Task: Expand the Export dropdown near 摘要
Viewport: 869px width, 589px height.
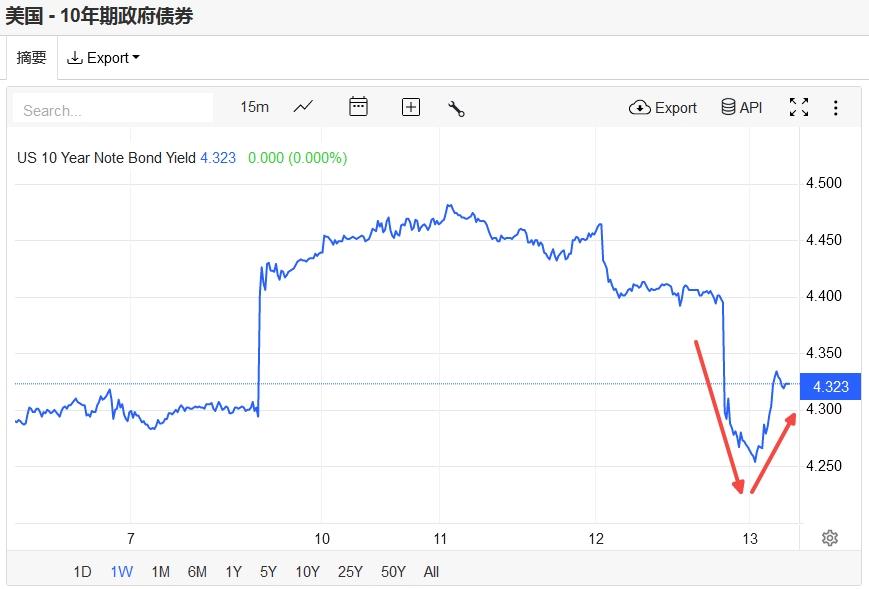Action: pyautogui.click(x=103, y=58)
